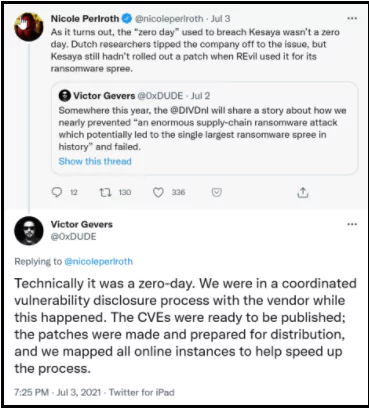Retweet Nicole Perlroth's tweet
369x408 pixels.
(x=106, y=192)
